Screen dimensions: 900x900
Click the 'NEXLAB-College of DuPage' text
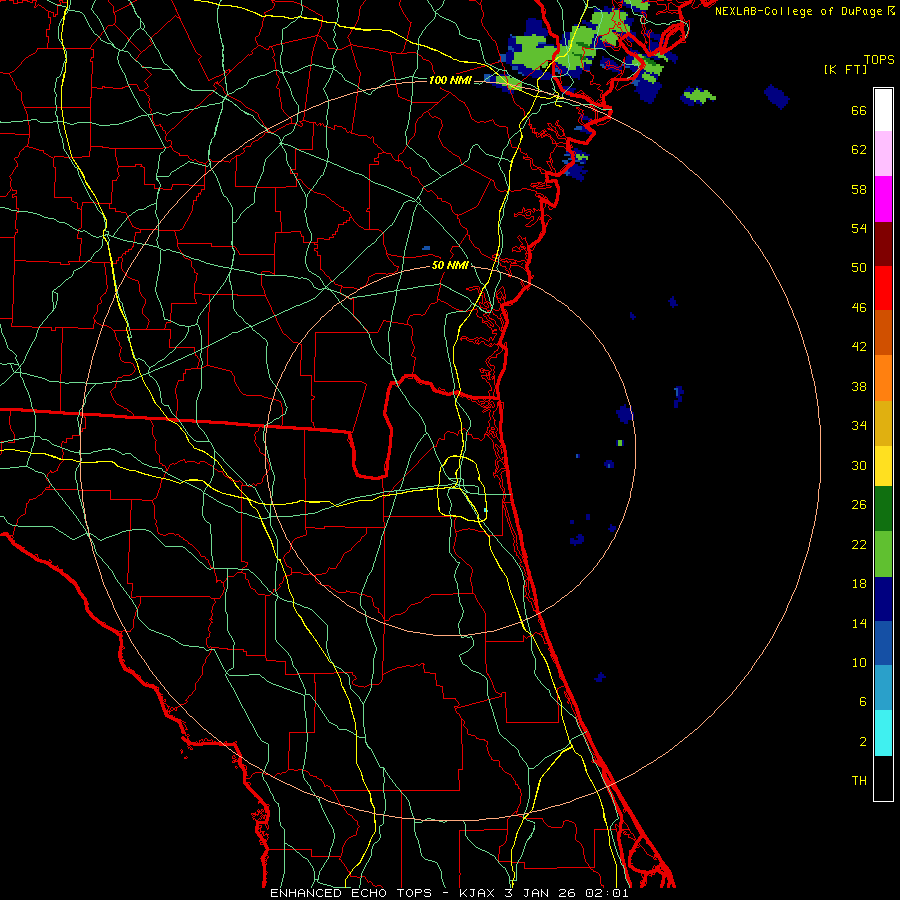coord(800,11)
